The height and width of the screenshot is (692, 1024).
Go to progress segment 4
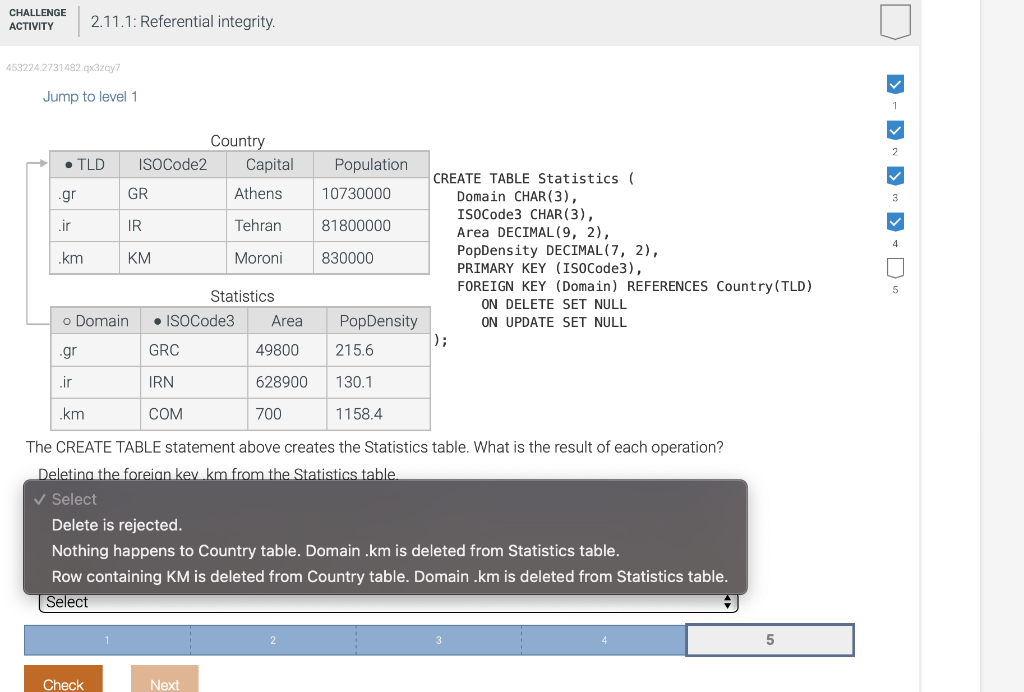(x=604, y=640)
